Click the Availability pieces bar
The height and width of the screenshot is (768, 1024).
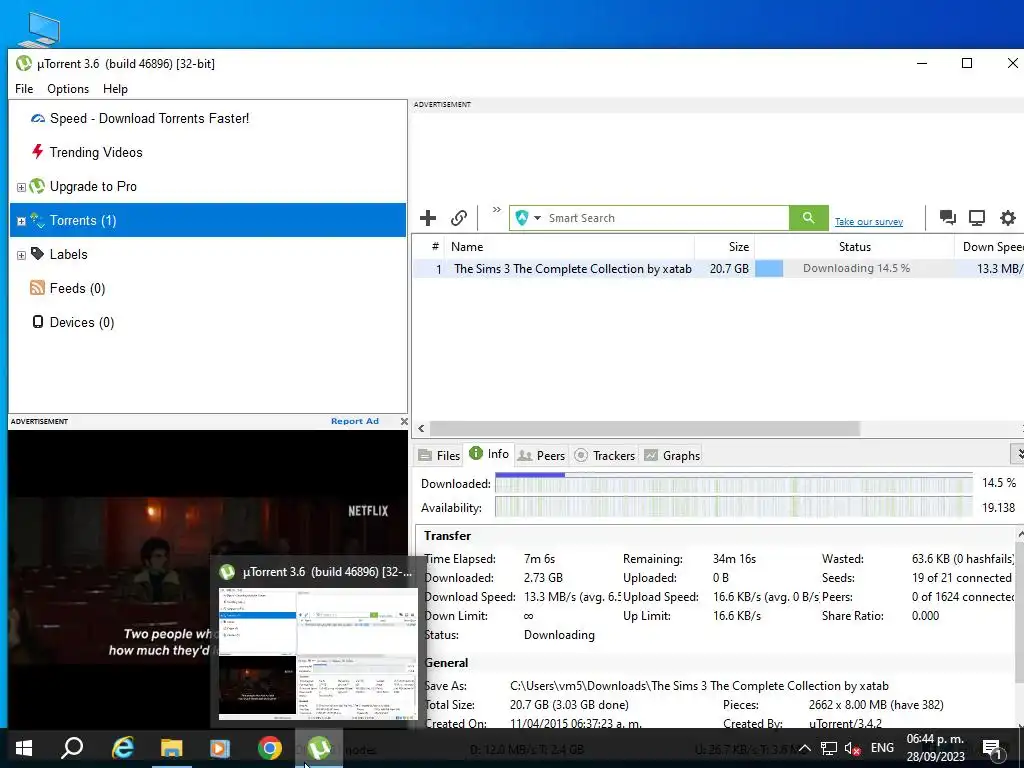(733, 508)
